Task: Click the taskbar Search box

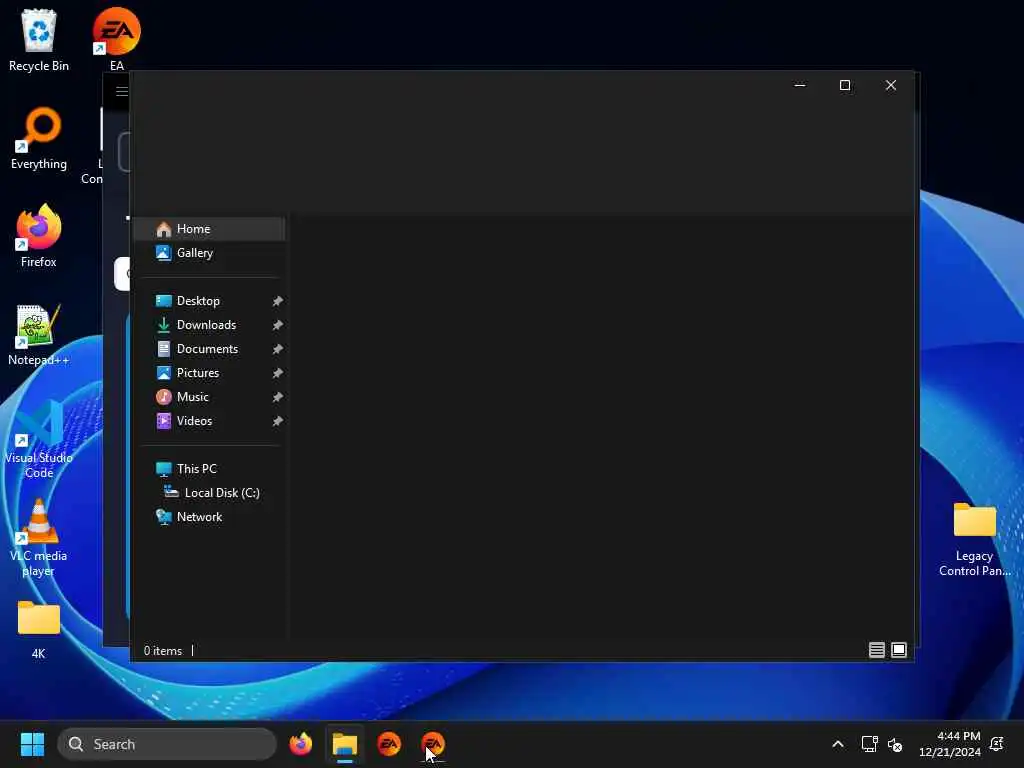Action: pos(167,744)
